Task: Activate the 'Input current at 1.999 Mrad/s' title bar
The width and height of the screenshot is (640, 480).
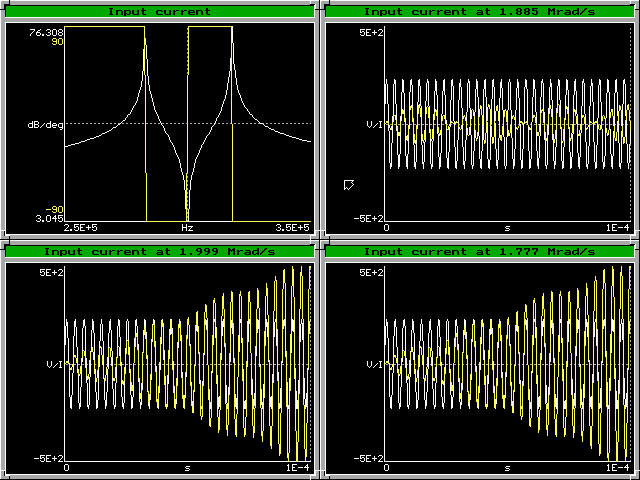Action: [x=159, y=251]
